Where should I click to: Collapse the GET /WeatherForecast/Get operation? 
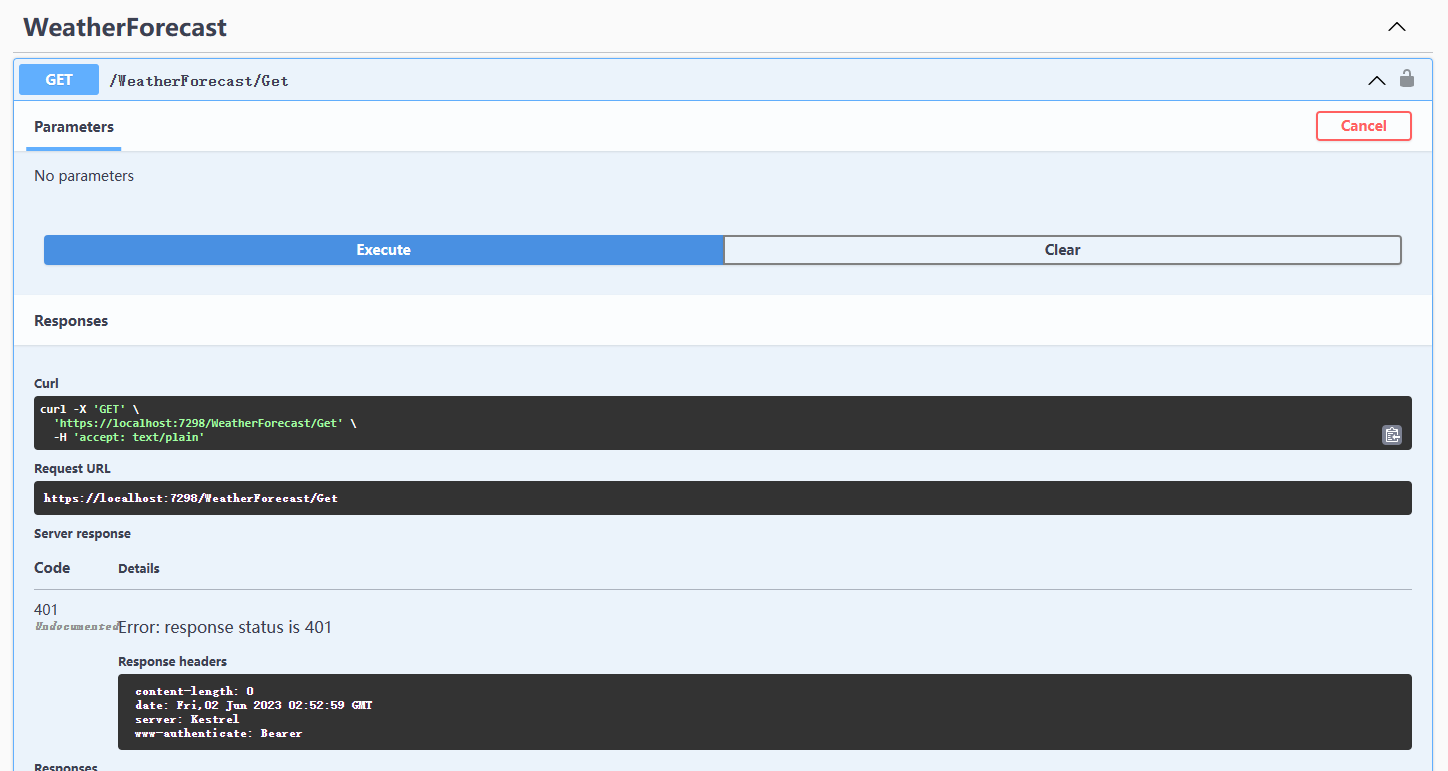[x=1377, y=80]
